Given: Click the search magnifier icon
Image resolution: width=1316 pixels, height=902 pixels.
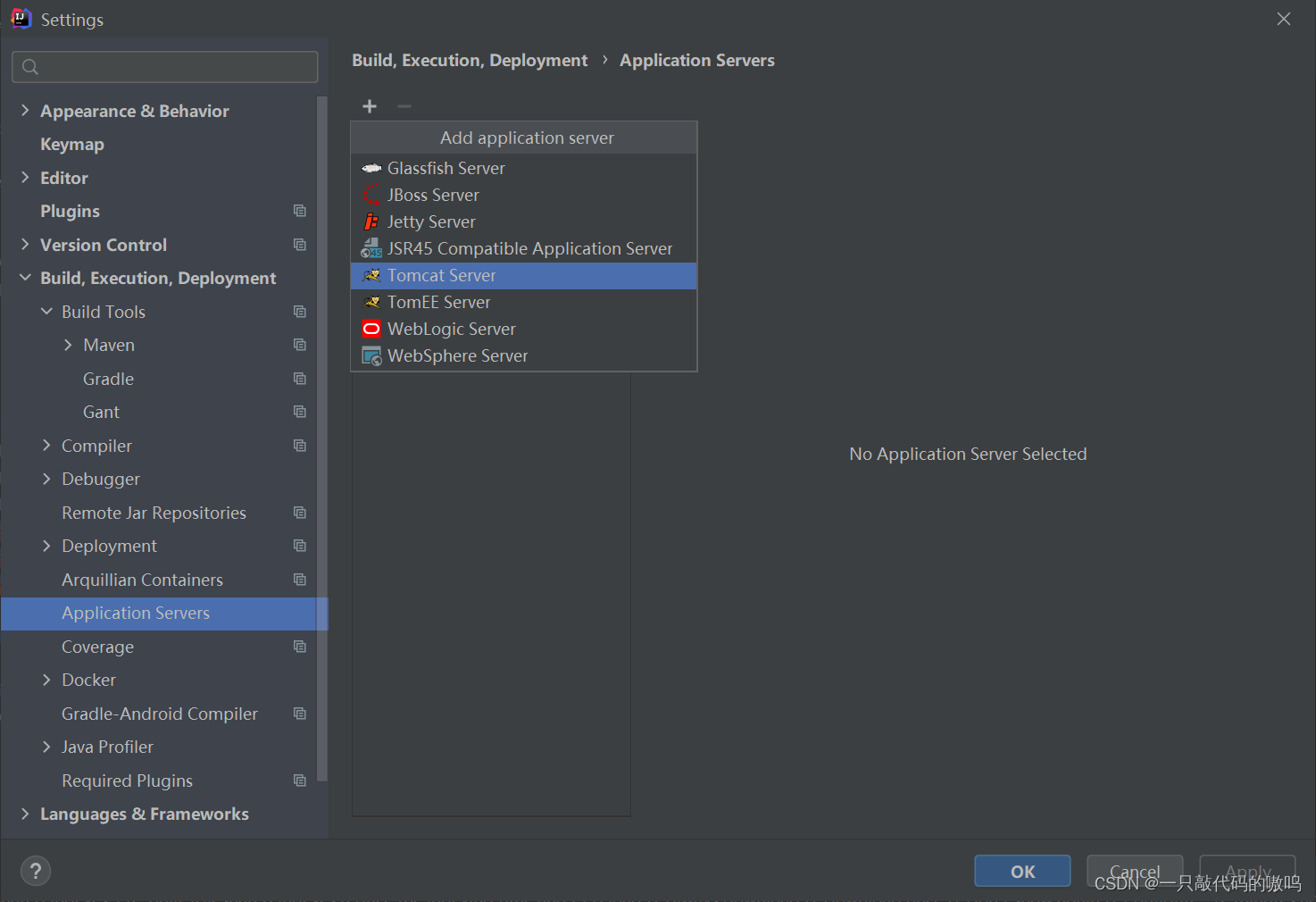Looking at the screenshot, I should click(30, 67).
